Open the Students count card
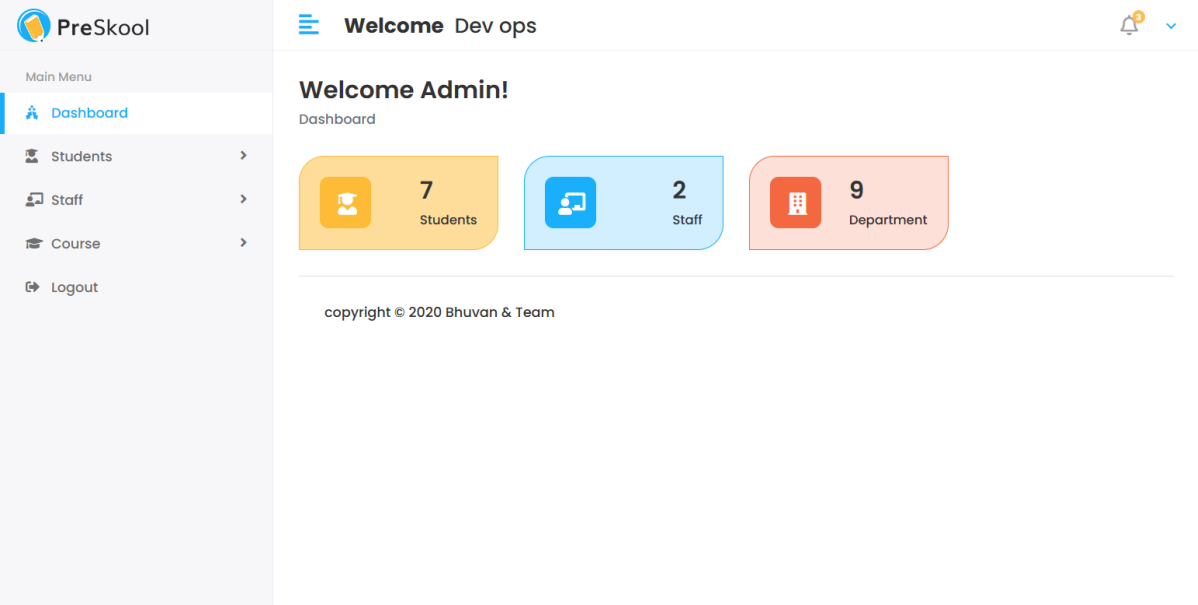This screenshot has height=605, width=1198. [x=398, y=203]
